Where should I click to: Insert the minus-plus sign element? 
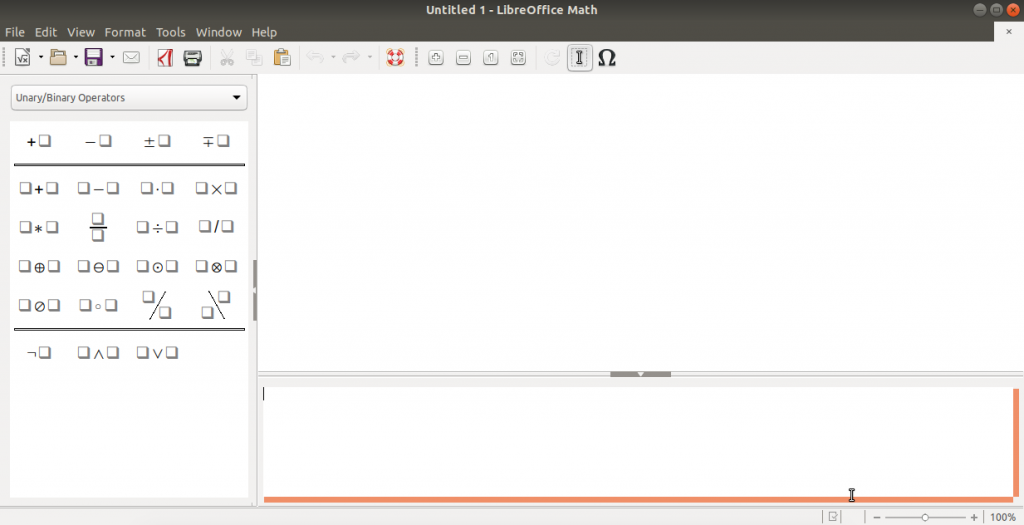point(216,141)
